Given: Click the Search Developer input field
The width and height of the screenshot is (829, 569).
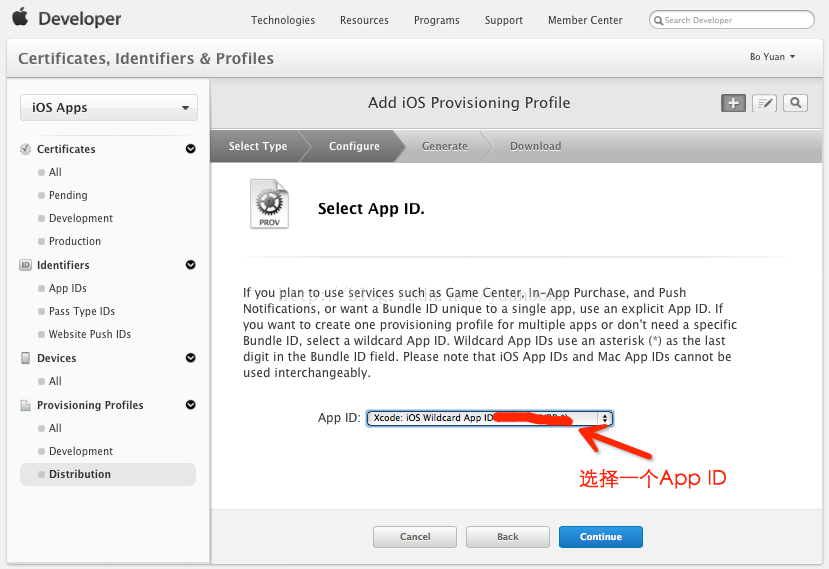Looking at the screenshot, I should (x=735, y=20).
